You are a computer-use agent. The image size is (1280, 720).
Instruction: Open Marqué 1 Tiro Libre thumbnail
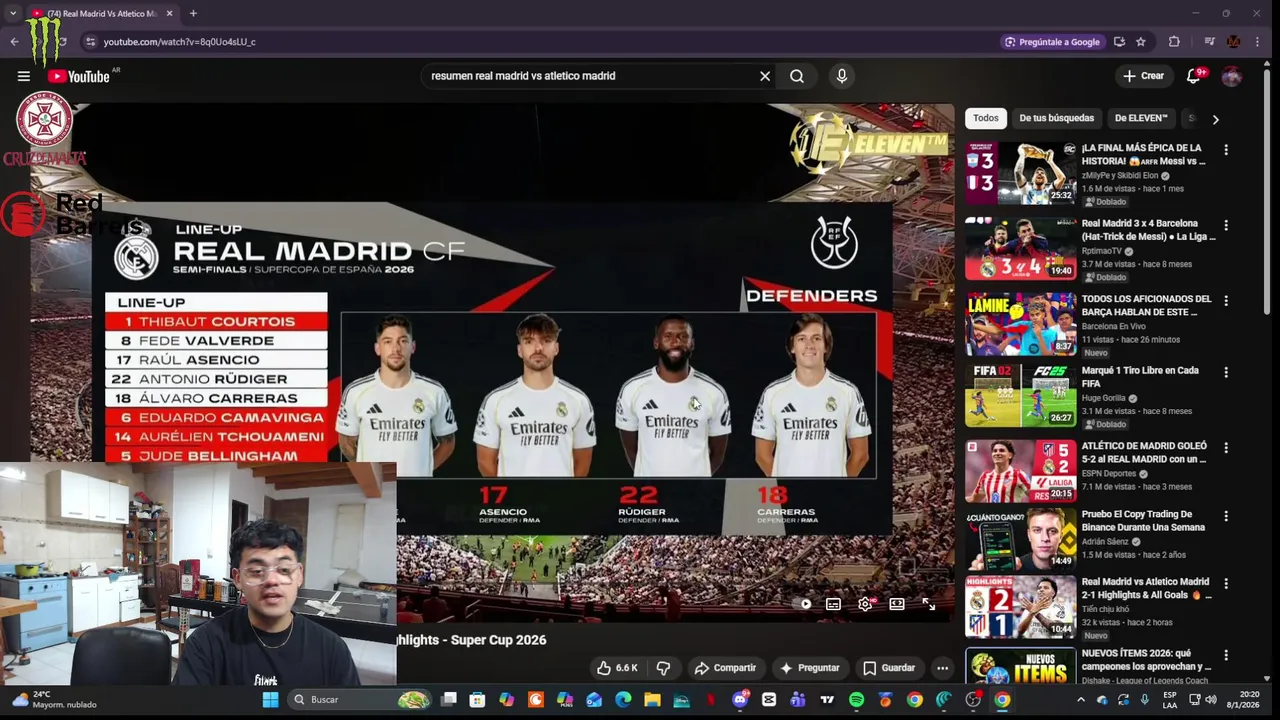[x=1020, y=395]
